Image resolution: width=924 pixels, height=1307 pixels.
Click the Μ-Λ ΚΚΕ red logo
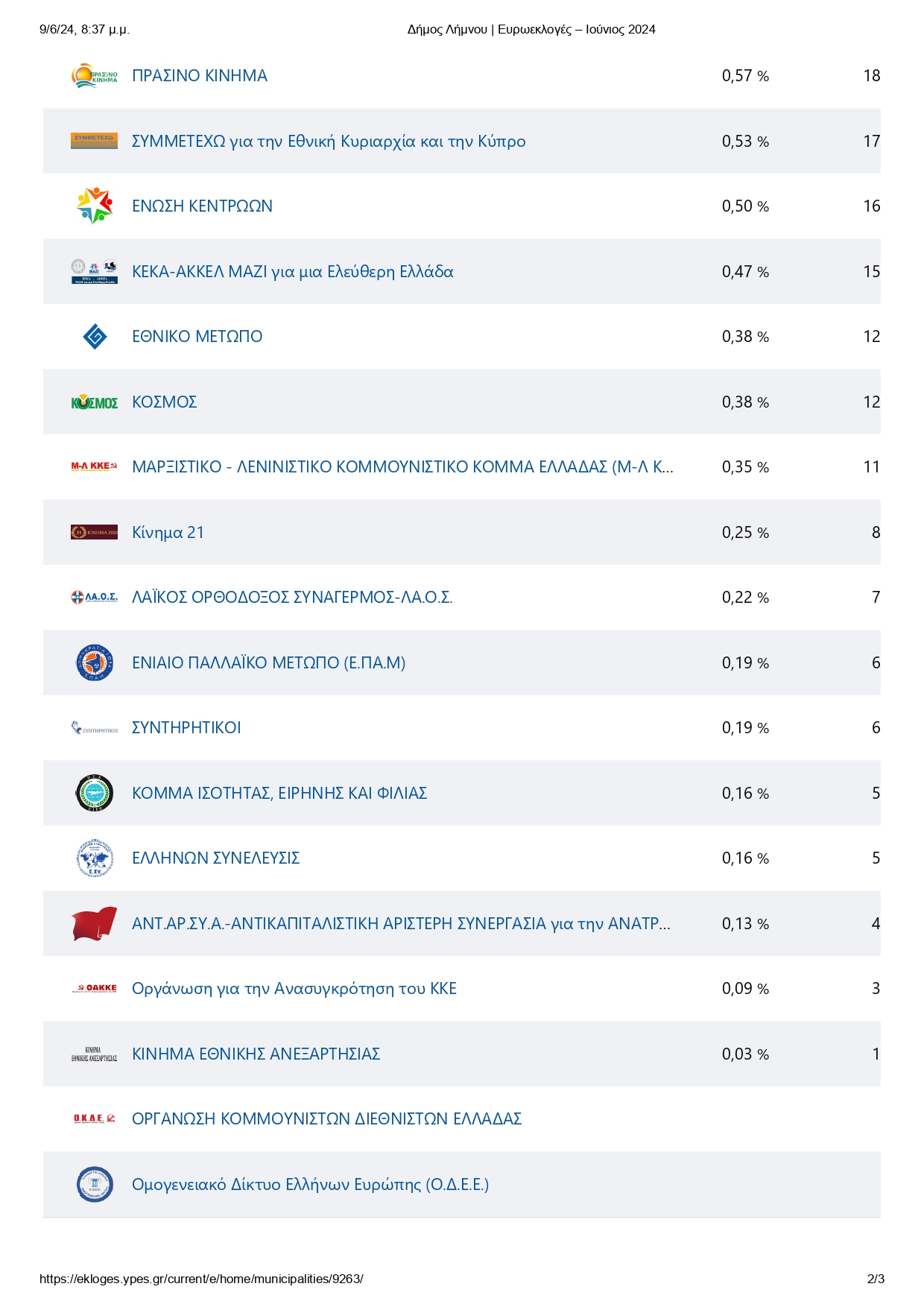(x=94, y=466)
